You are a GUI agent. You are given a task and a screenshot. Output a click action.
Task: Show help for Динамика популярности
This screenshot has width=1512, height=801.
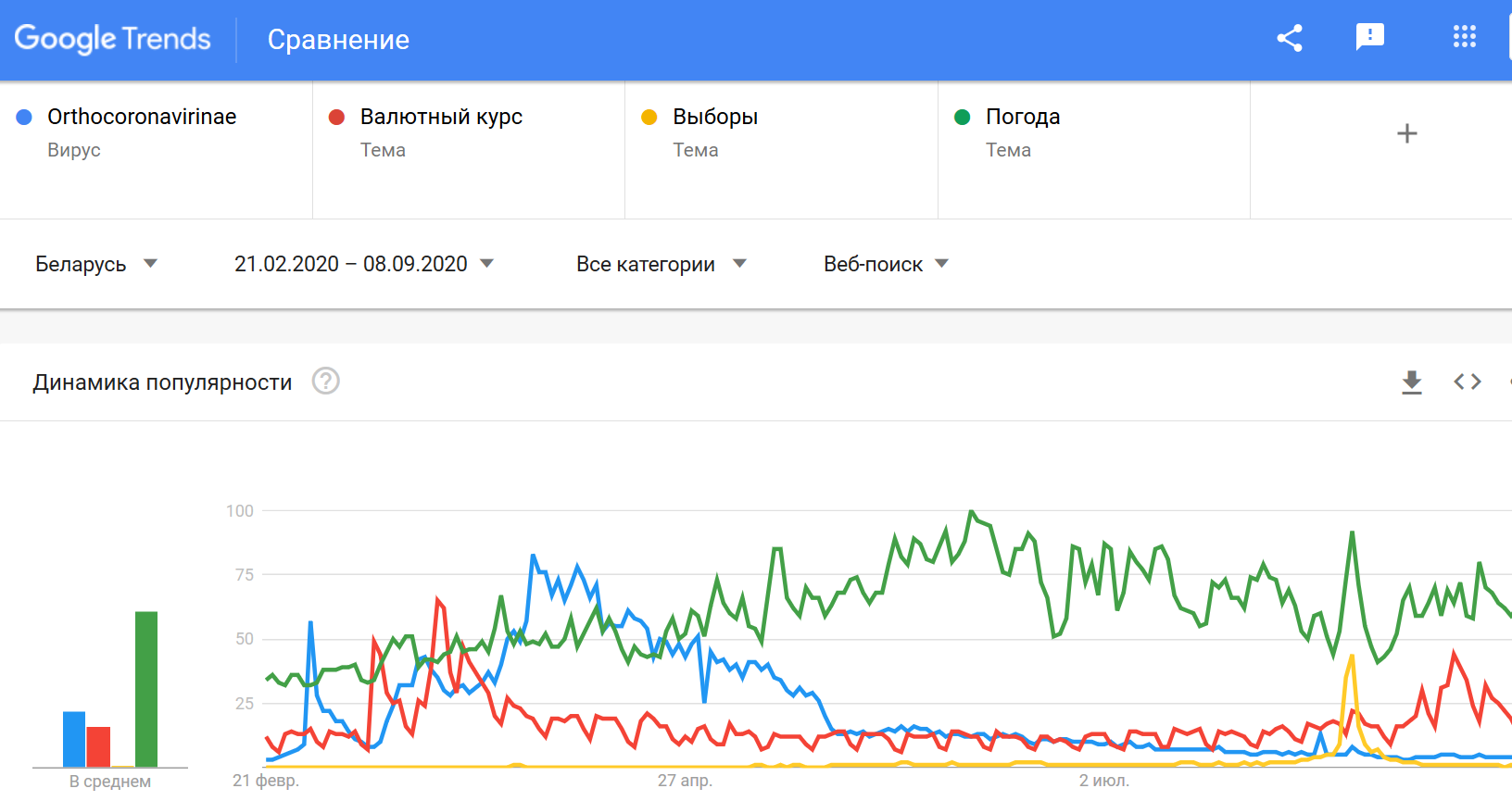325,382
